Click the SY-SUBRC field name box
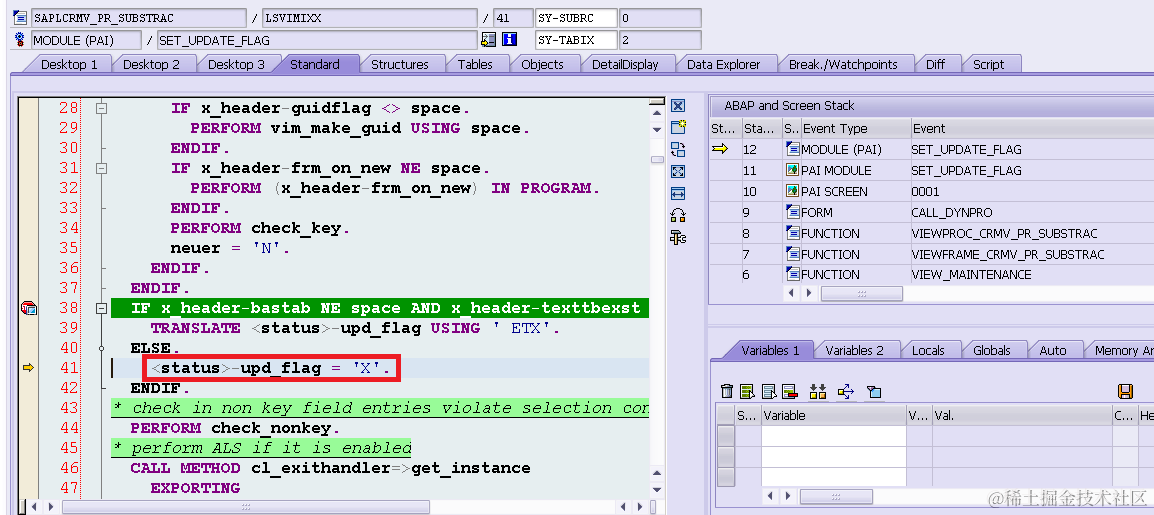 click(x=576, y=18)
